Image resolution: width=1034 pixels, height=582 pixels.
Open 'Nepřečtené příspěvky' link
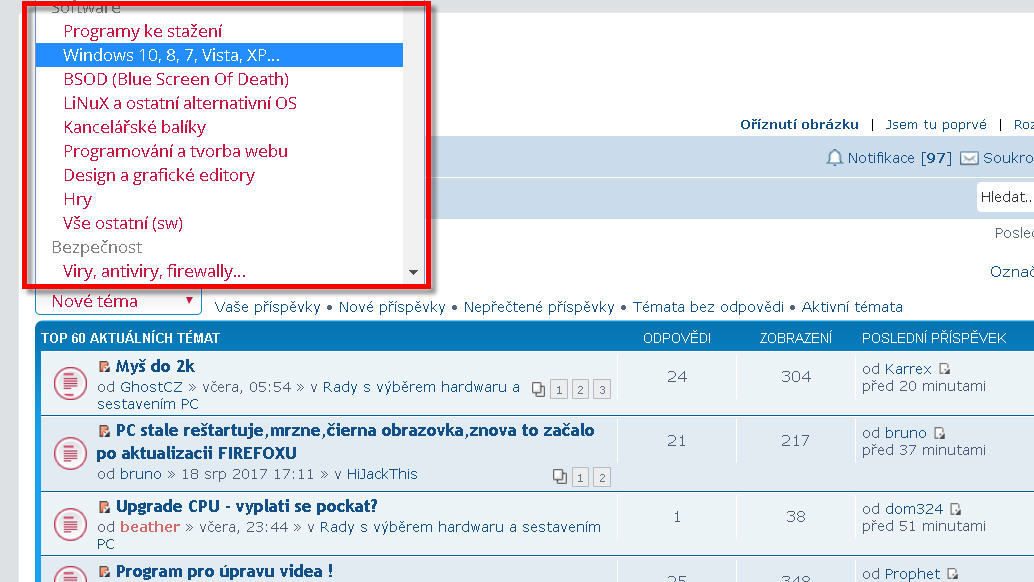click(x=539, y=307)
